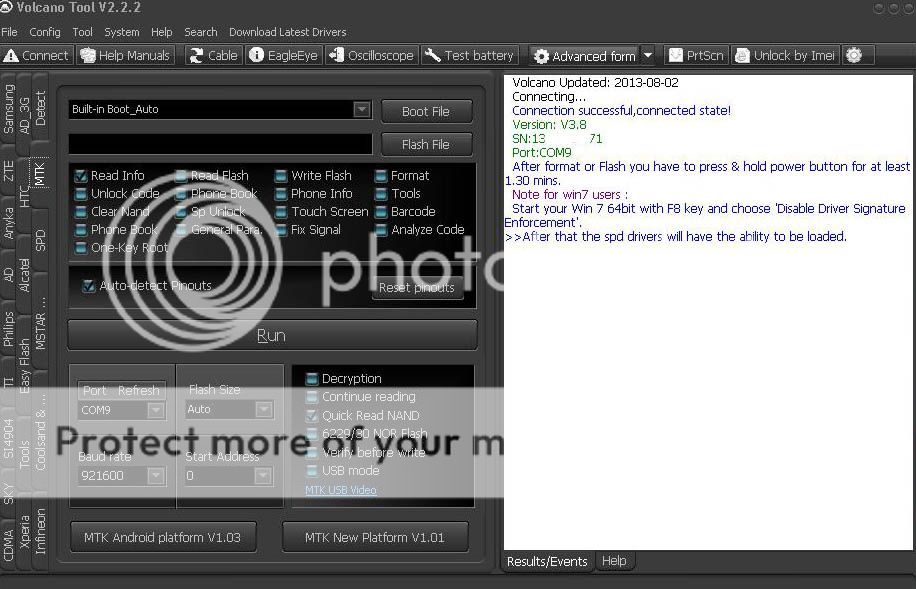Click the Connect toolbar icon
This screenshot has width=916, height=589.
point(36,56)
